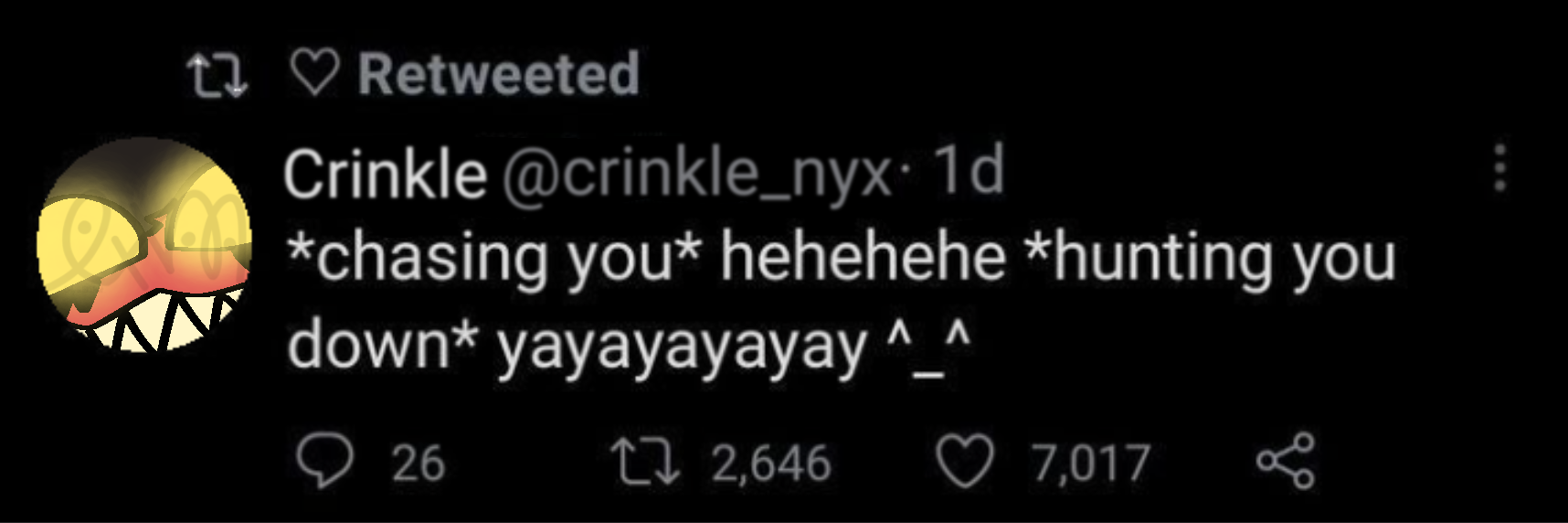Screen dimensions: 1568x523
Task: Click the tweet text starting *chasing you*
Action: point(841,300)
